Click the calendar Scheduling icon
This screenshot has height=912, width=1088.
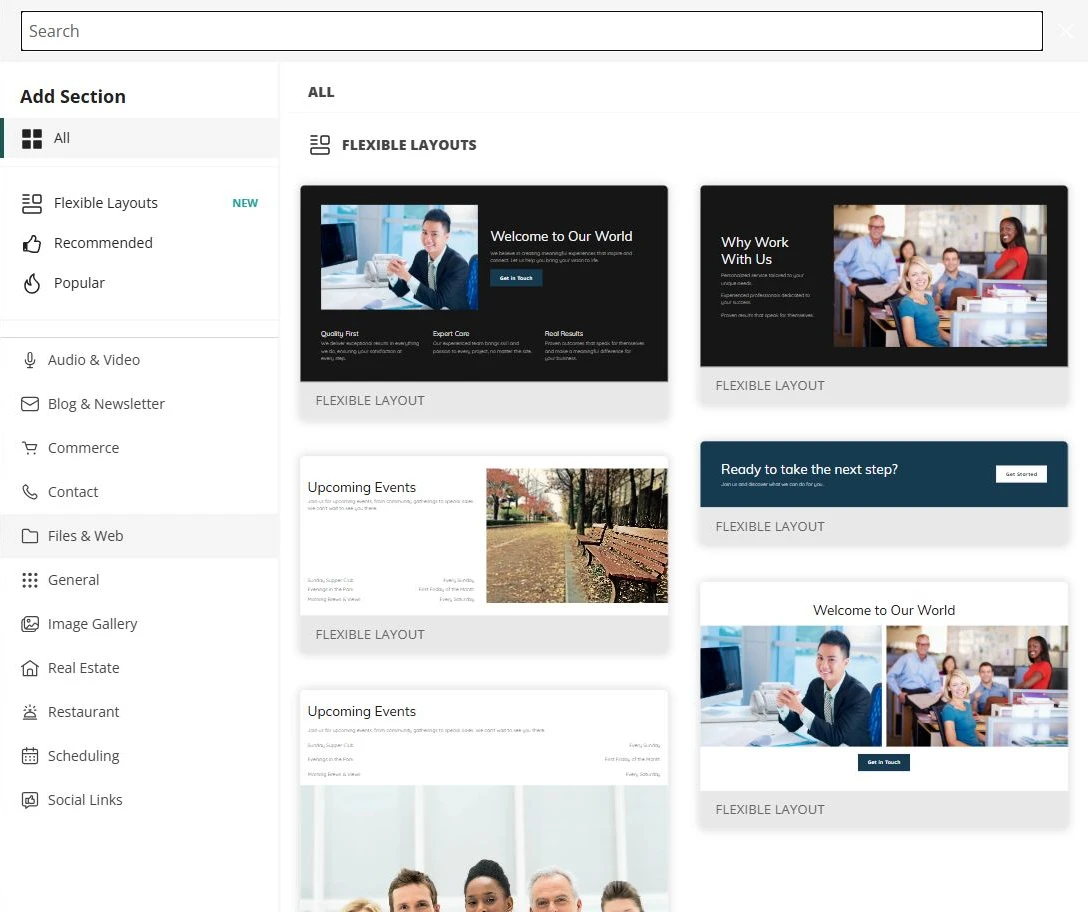[30, 756]
